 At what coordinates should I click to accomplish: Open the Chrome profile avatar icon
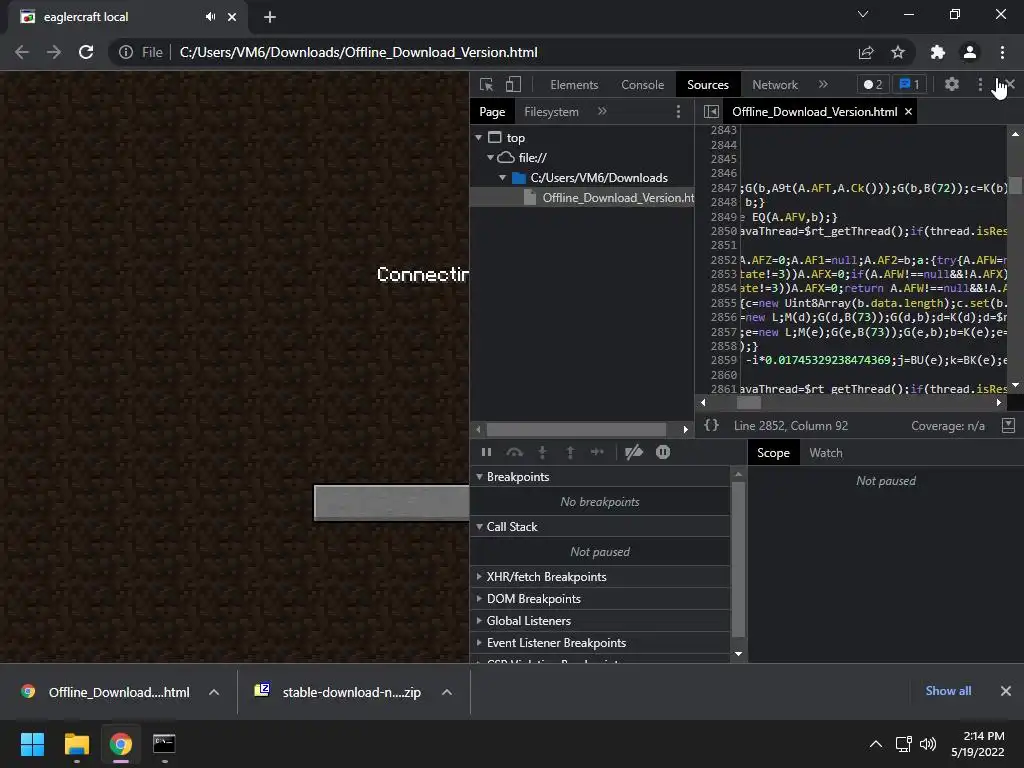pyautogui.click(x=970, y=52)
